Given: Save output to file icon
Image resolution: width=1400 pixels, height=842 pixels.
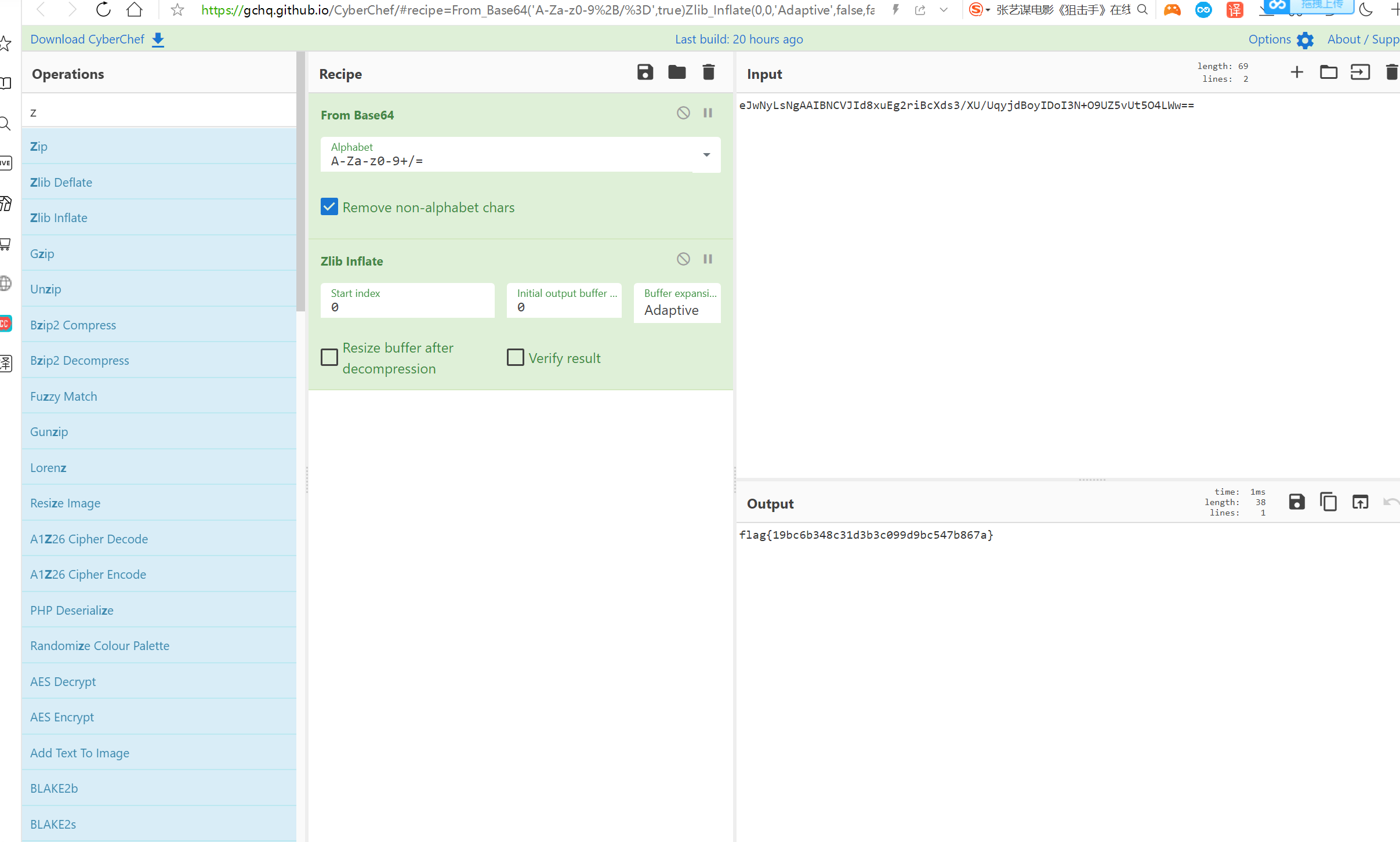Looking at the screenshot, I should (1297, 502).
